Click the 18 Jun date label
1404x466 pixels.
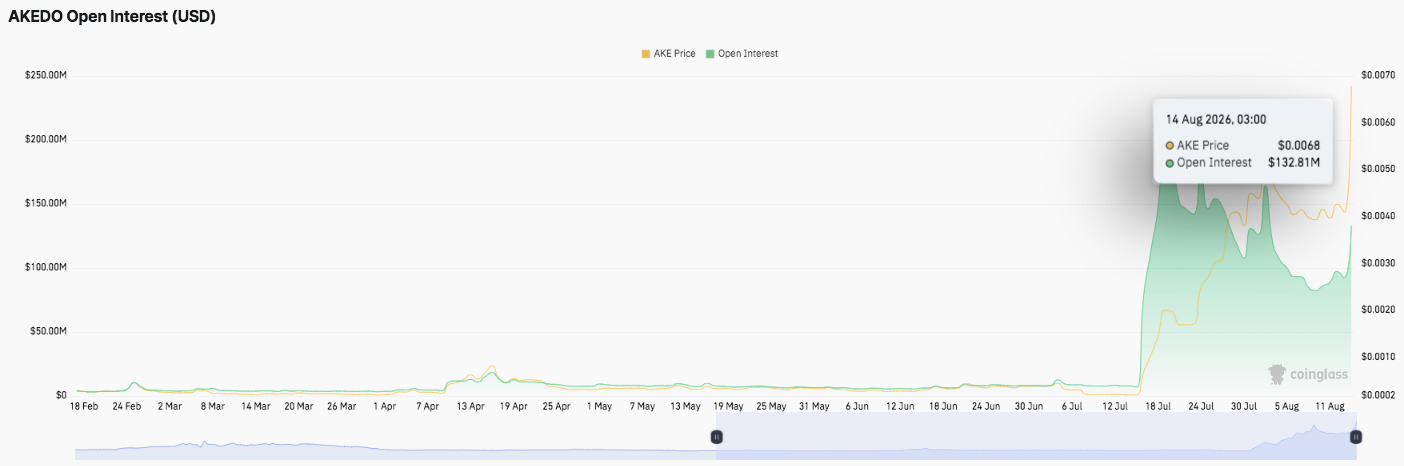pos(943,407)
